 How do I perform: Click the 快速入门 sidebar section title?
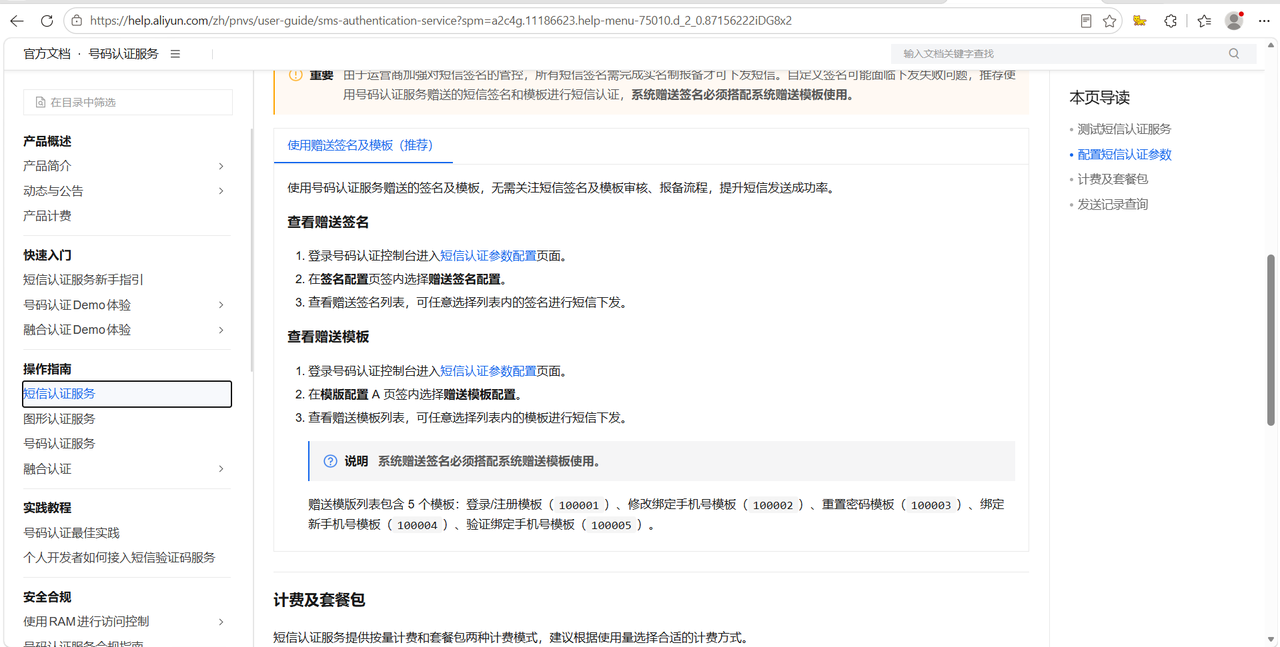[x=47, y=255]
